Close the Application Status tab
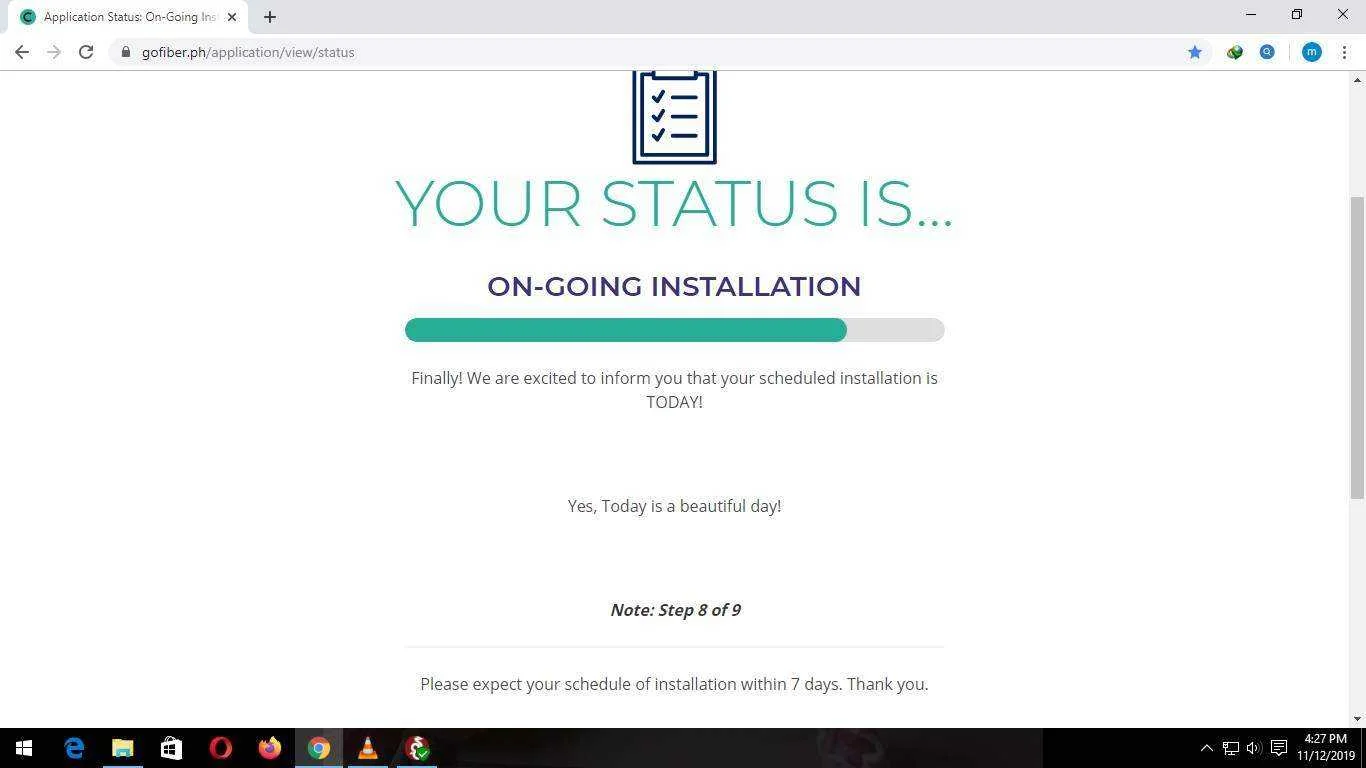Viewport: 1366px width, 768px height. click(232, 17)
